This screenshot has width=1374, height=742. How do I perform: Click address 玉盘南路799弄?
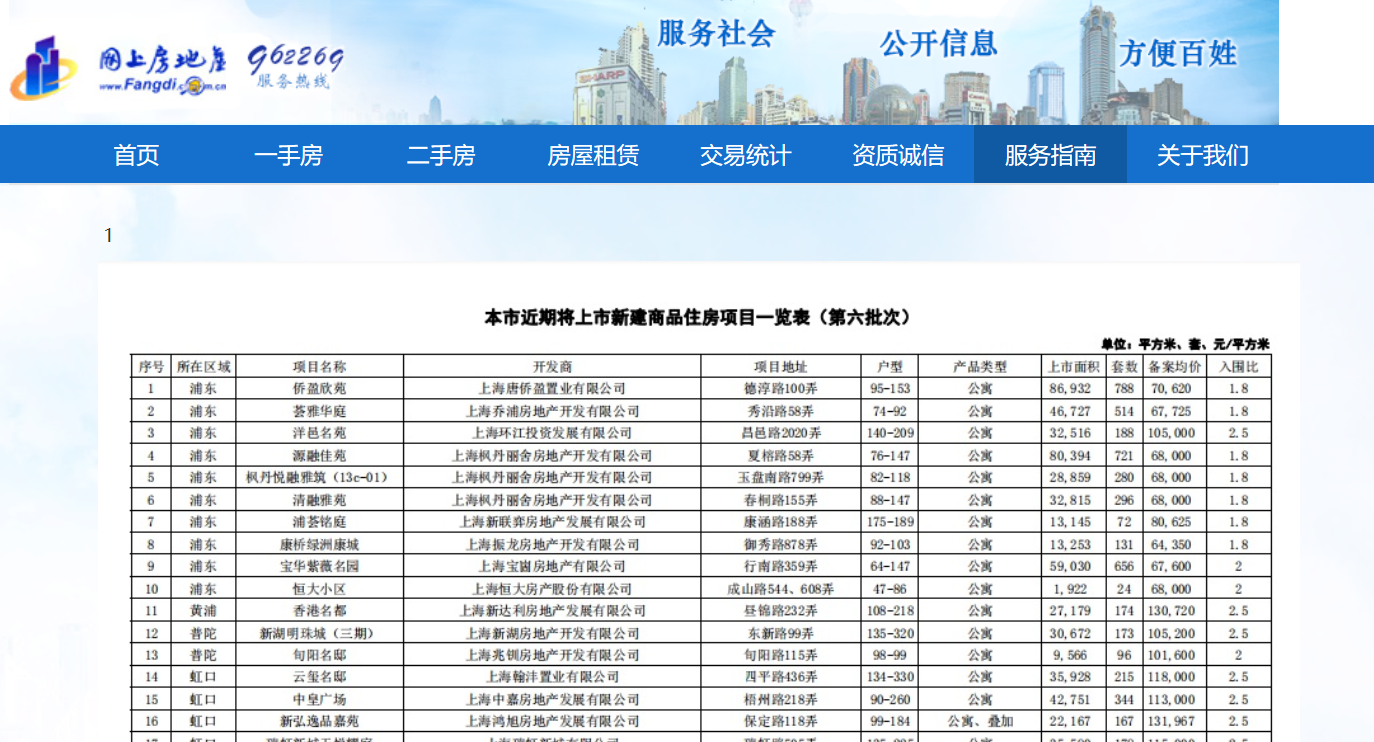click(x=780, y=478)
